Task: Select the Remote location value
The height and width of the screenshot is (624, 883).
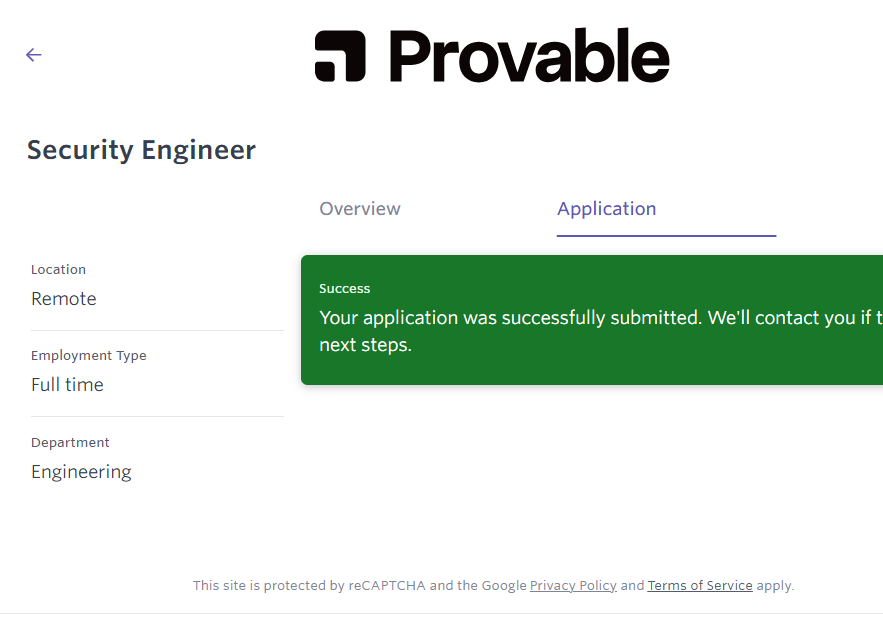Action: click(x=64, y=299)
